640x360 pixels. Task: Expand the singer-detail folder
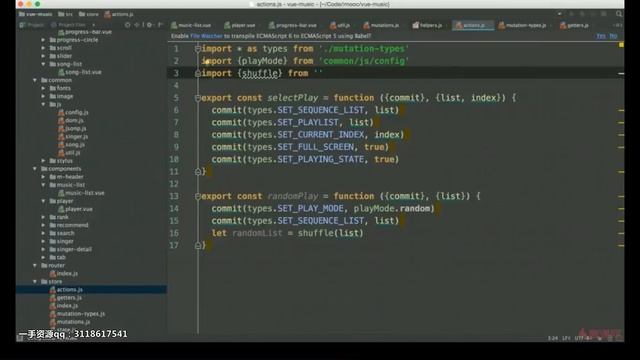43,249
